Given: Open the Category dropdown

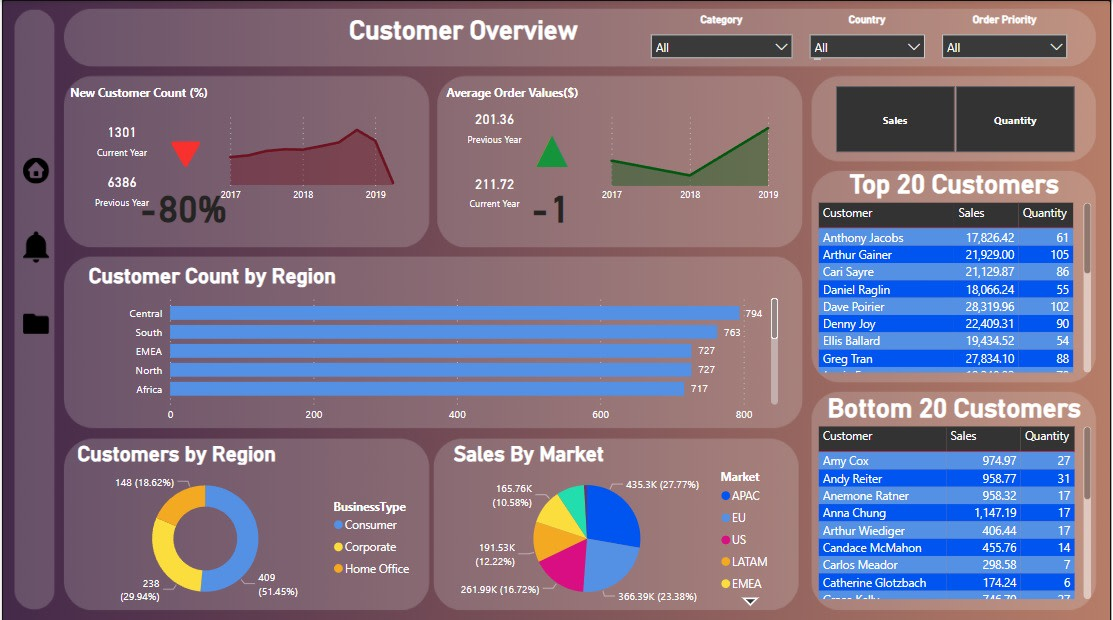Looking at the screenshot, I should [721, 47].
